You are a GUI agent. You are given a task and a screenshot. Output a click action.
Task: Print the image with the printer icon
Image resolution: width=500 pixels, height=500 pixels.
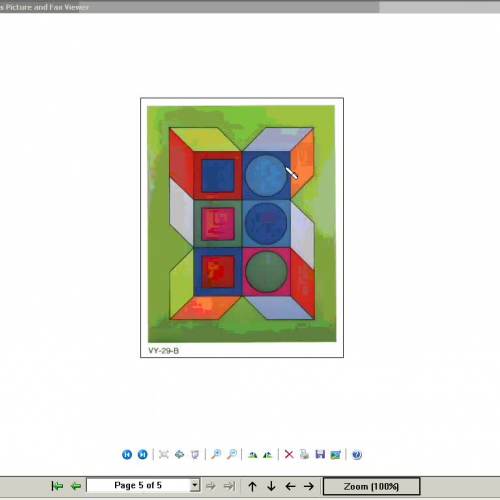pos(304,454)
